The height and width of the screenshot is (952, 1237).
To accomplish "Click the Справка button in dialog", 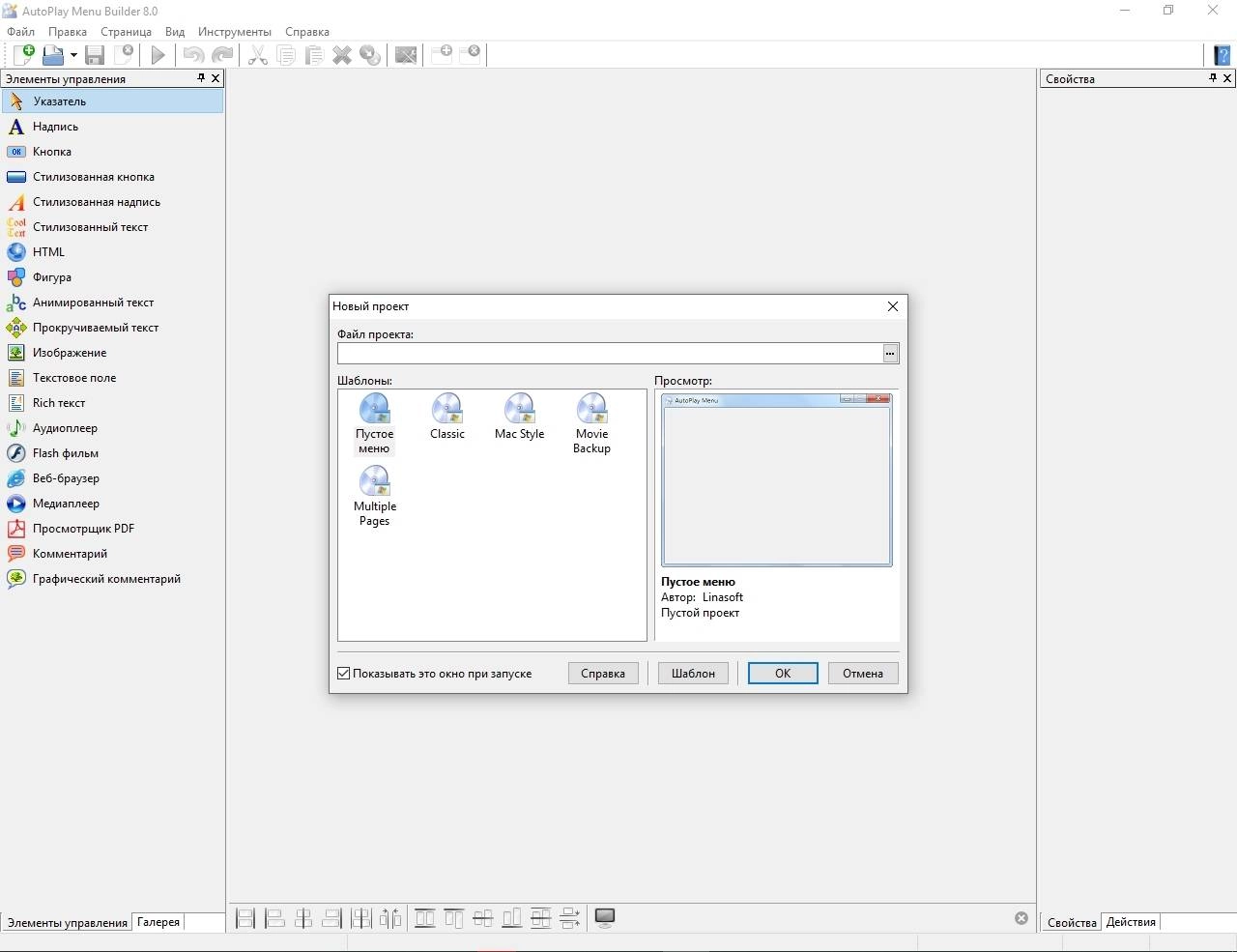I will [x=603, y=674].
